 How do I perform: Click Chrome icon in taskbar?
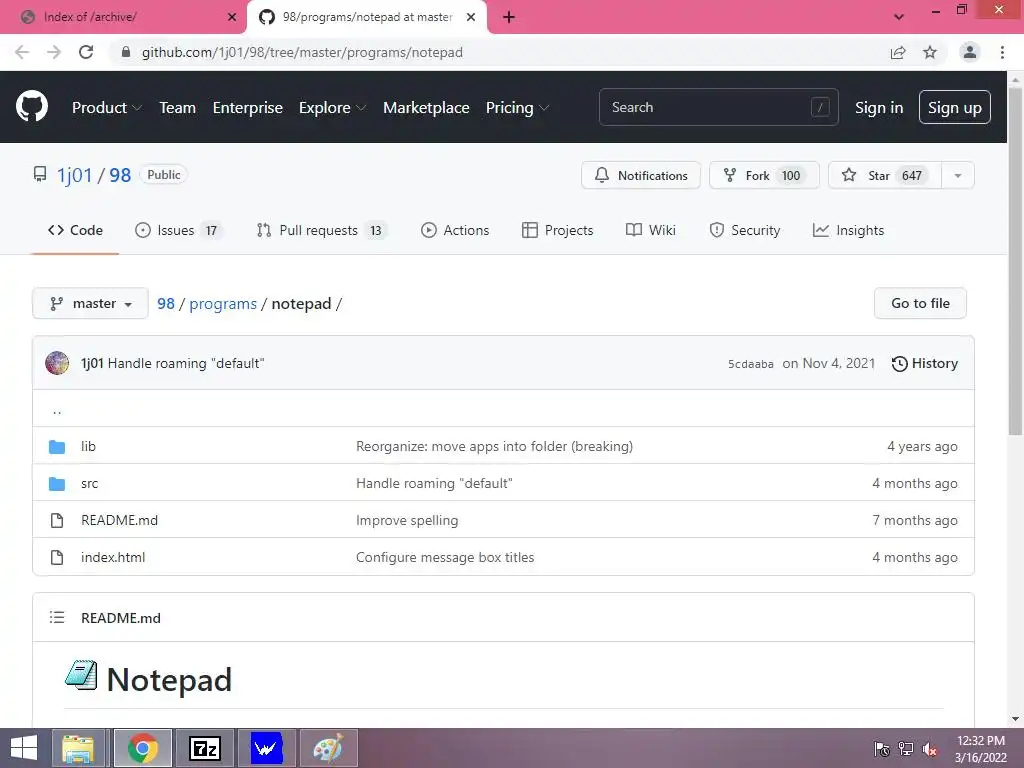coord(142,748)
